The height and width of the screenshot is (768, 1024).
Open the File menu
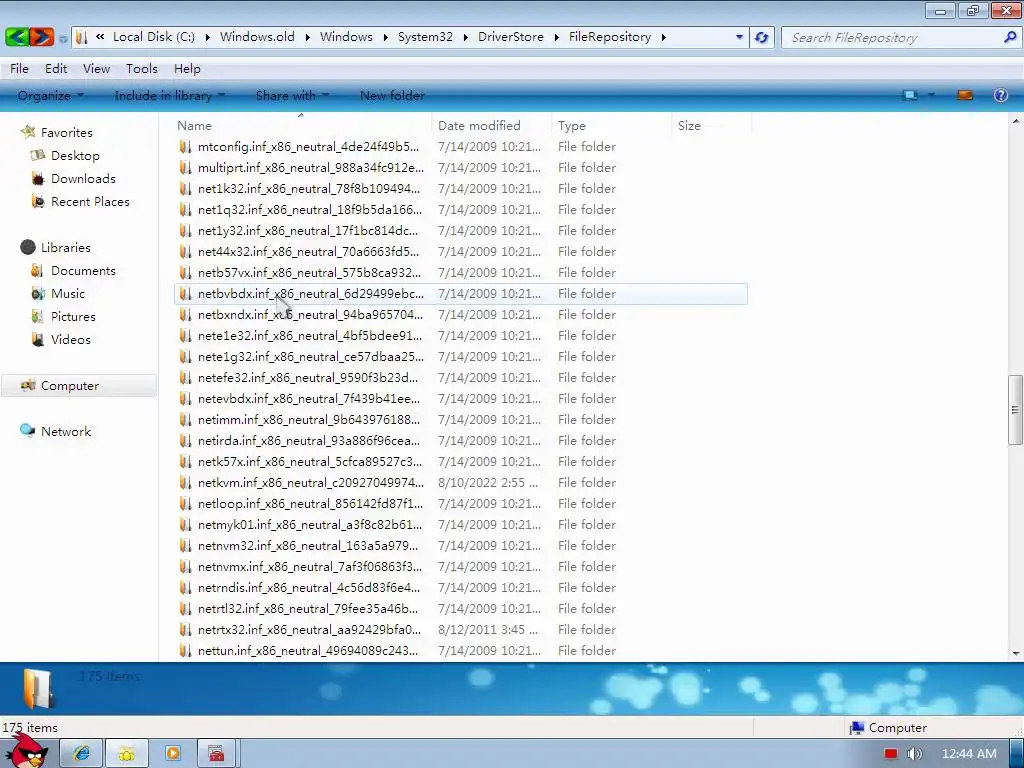(x=19, y=69)
